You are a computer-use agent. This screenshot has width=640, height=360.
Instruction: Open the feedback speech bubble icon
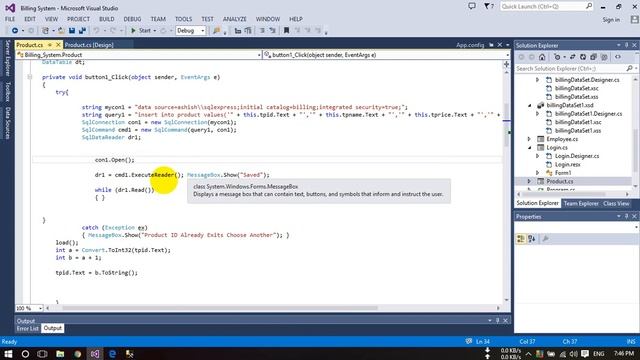472,7
